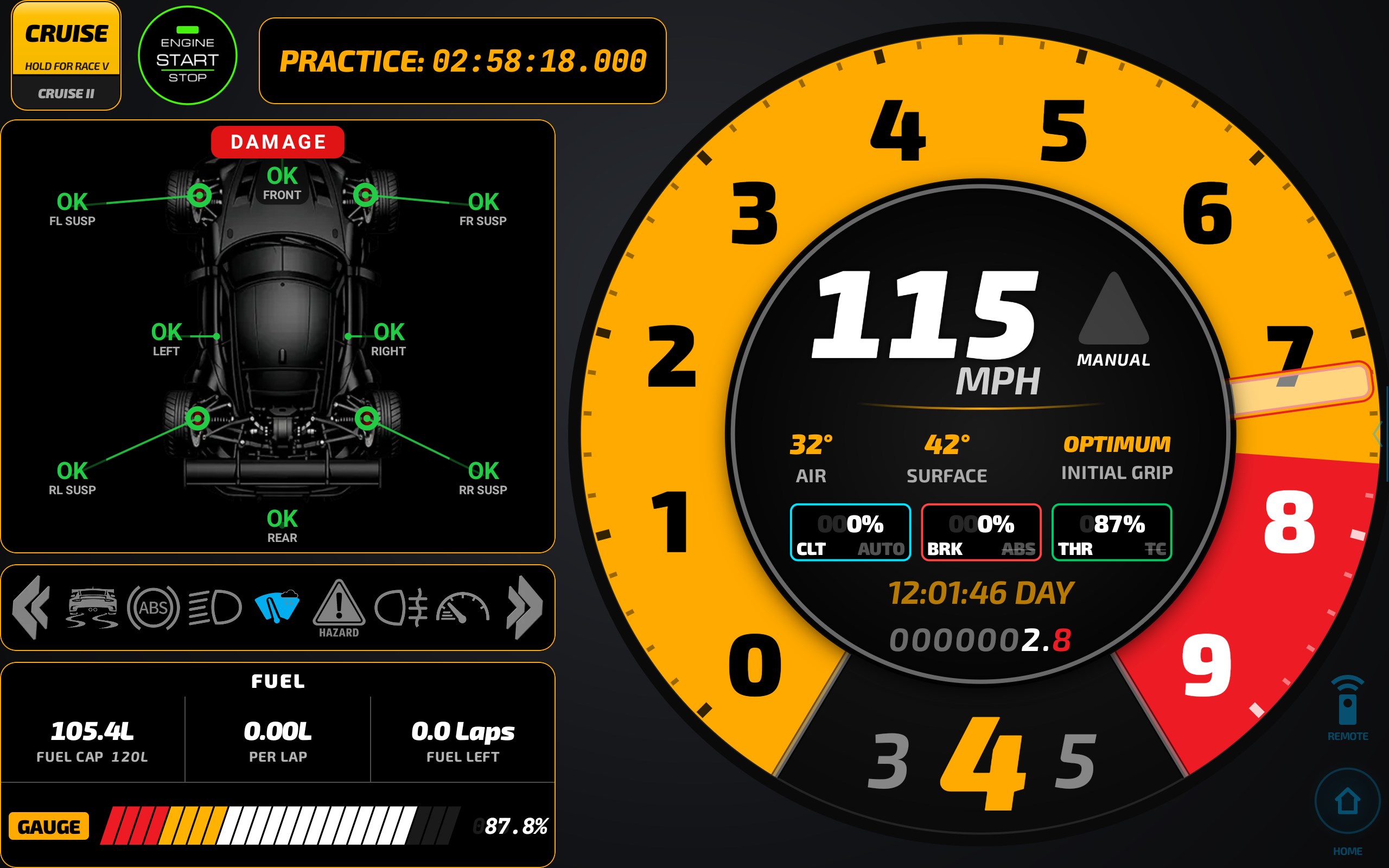
Task: Toggle THR TC throttle box
Action: point(1112,532)
